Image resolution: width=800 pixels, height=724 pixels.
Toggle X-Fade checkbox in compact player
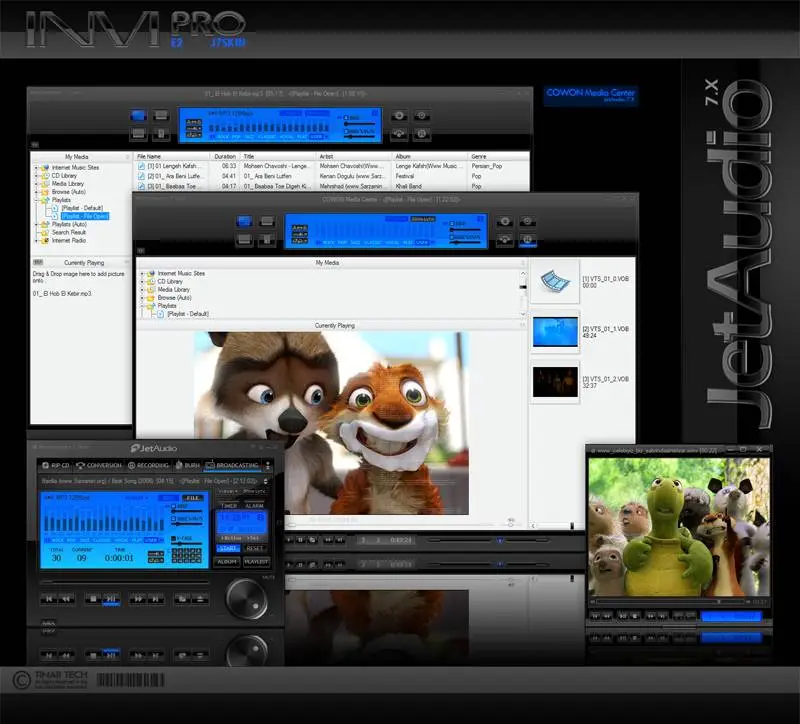point(174,538)
